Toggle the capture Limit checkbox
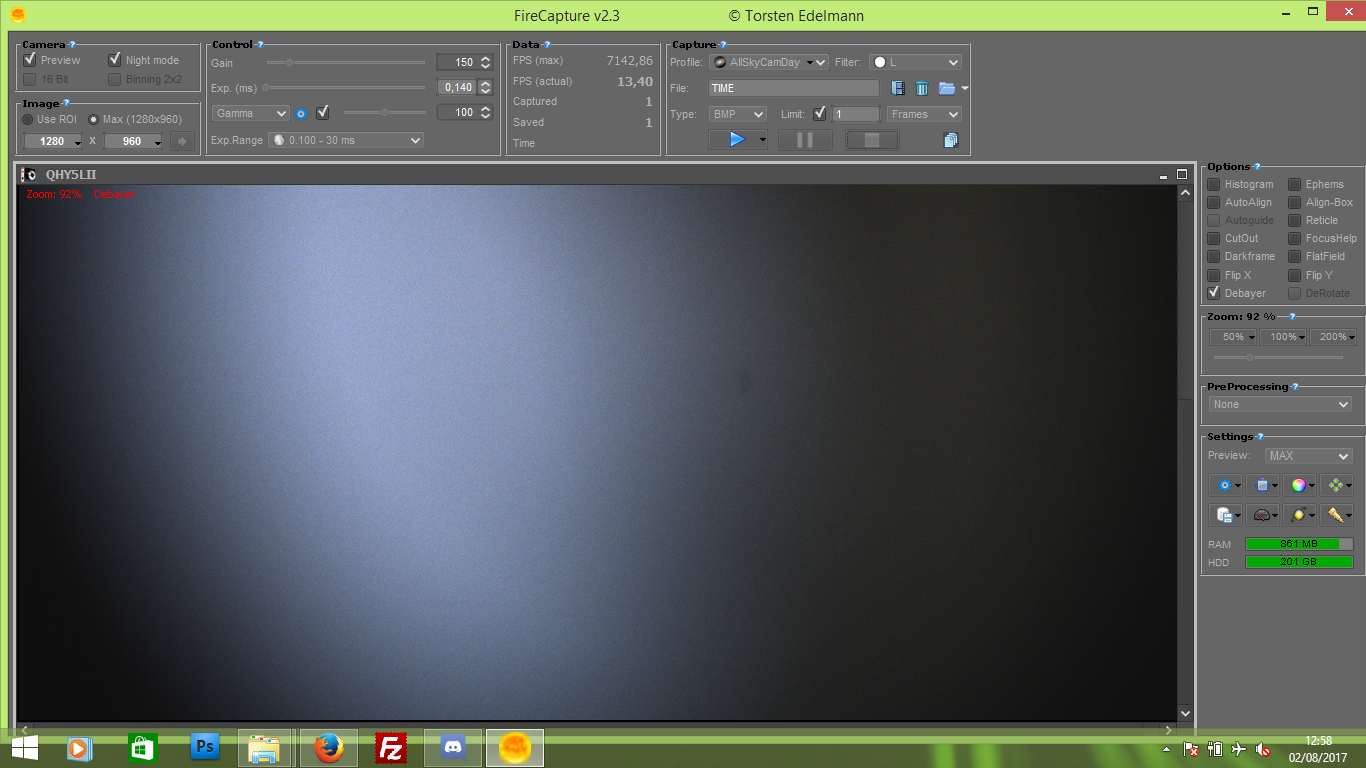Image resolution: width=1366 pixels, height=768 pixels. [820, 114]
